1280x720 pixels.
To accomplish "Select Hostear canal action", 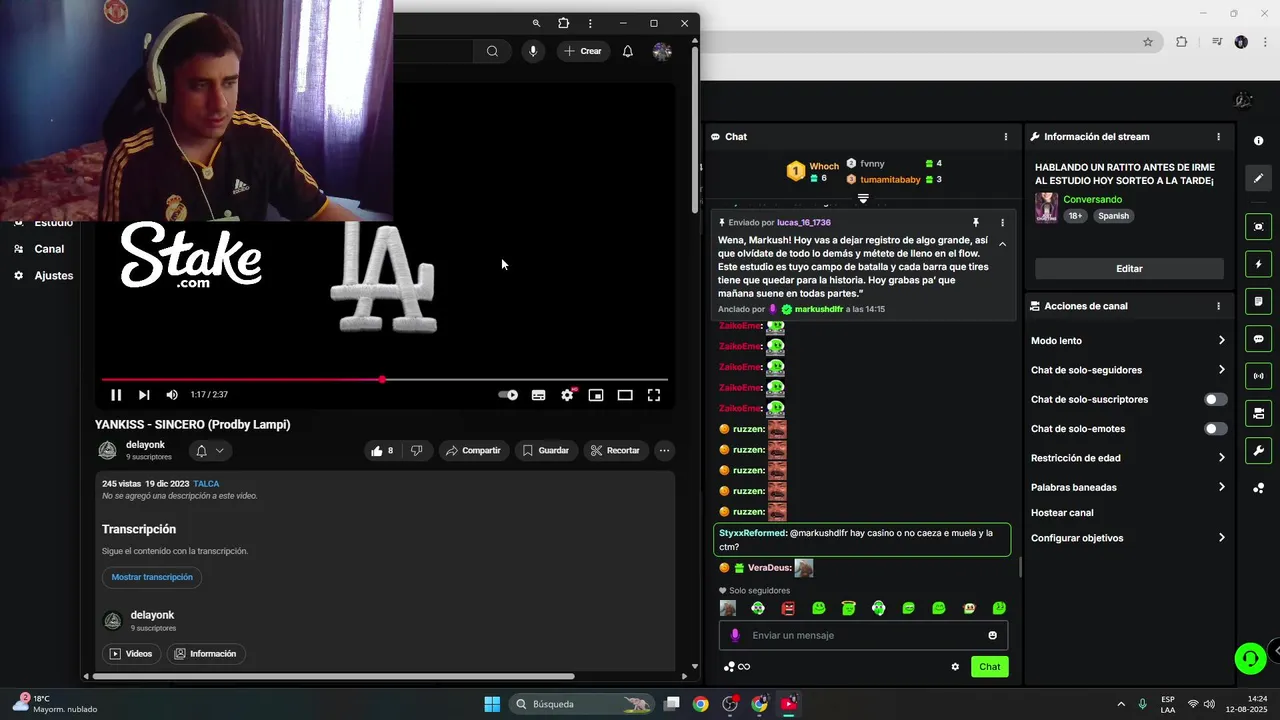I will coord(1062,513).
